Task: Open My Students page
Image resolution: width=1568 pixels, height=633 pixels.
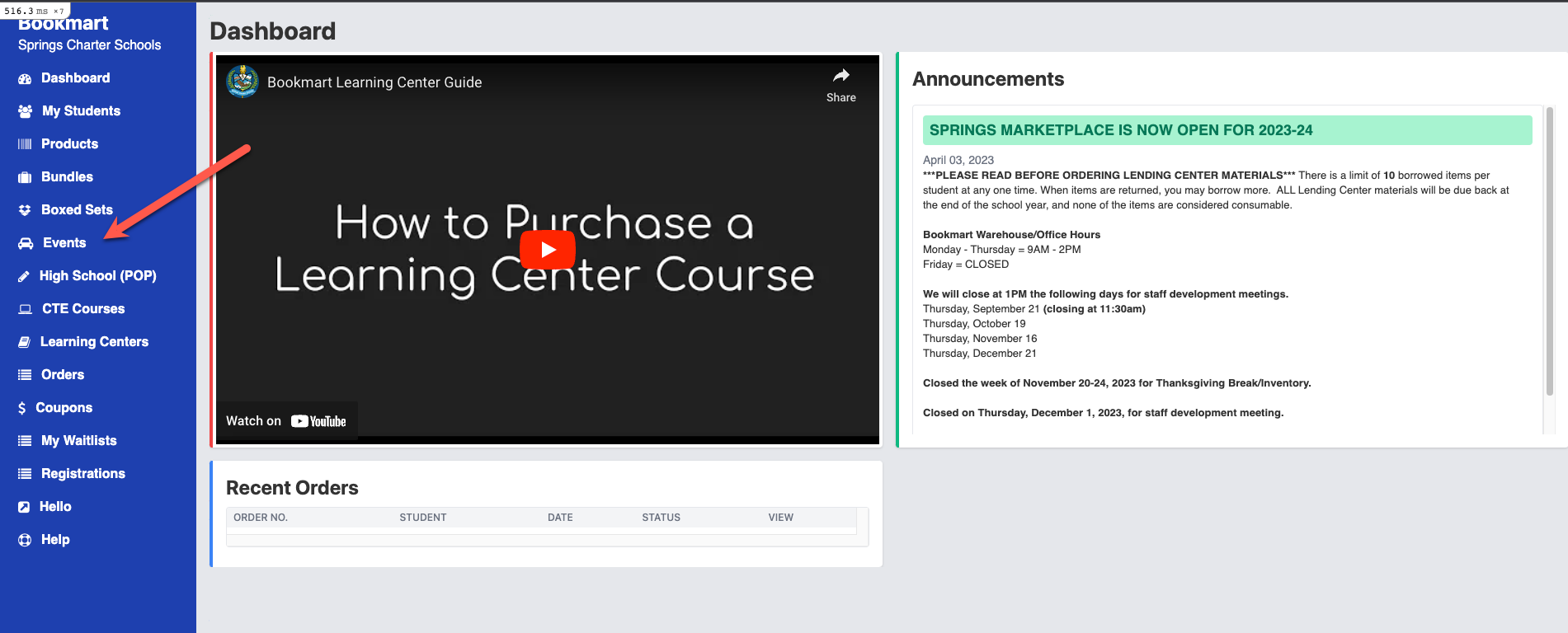Action: pos(82,111)
